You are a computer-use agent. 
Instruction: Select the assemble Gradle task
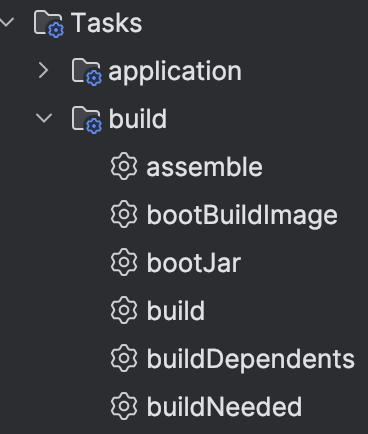click(x=204, y=167)
